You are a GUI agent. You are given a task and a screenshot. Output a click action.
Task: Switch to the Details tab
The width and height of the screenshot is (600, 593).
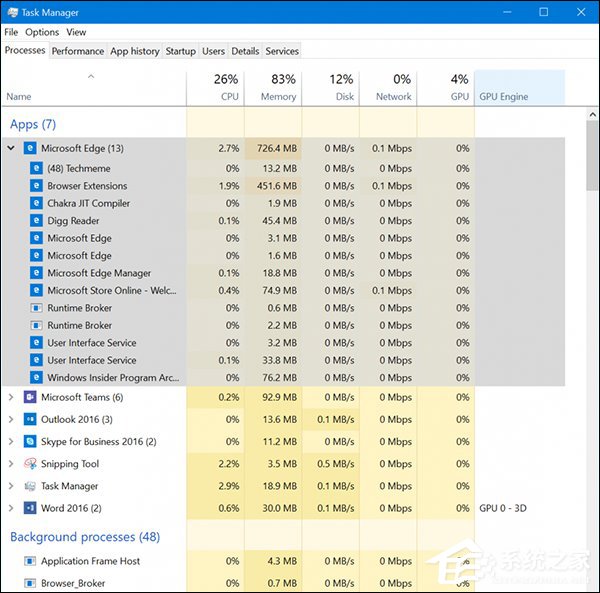(x=245, y=51)
